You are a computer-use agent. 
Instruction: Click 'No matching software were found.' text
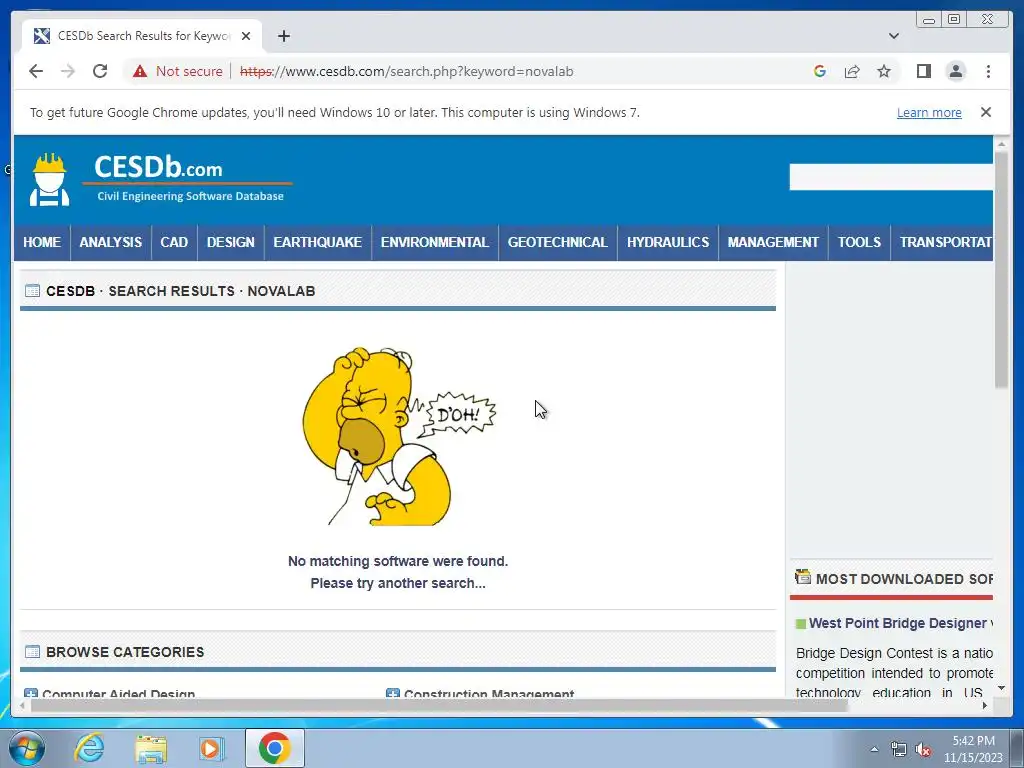398,561
